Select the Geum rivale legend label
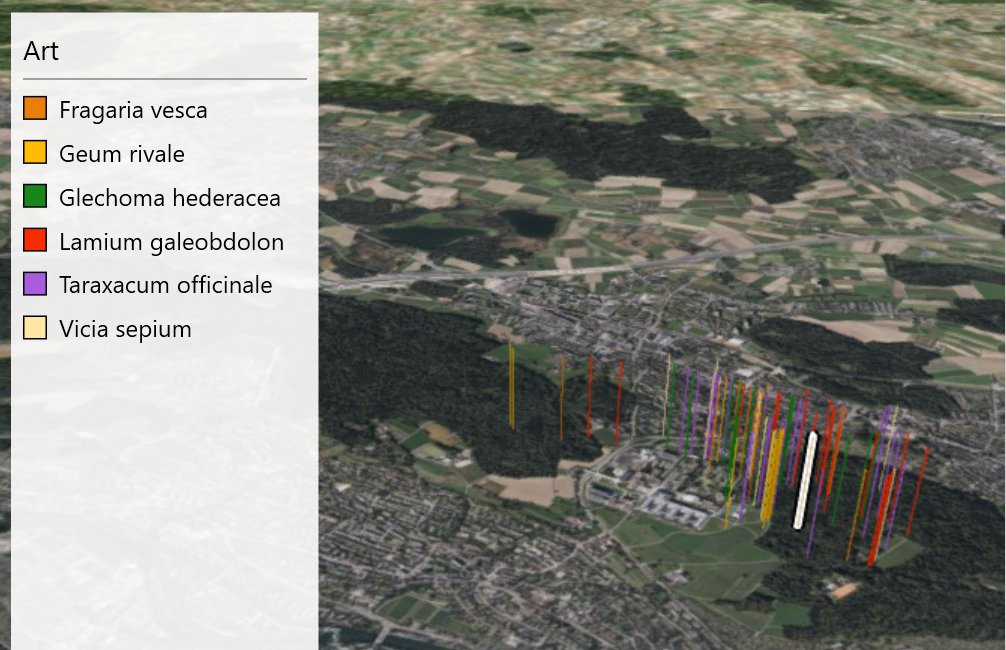Screen dimensions: 1006x650 [x=122, y=154]
